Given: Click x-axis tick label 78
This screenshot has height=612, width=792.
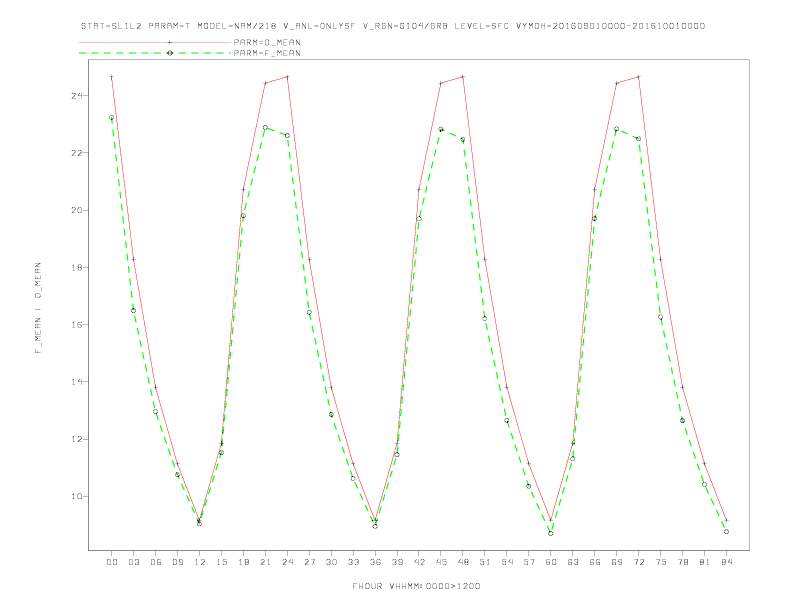Looking at the screenshot, I should coord(682,562).
